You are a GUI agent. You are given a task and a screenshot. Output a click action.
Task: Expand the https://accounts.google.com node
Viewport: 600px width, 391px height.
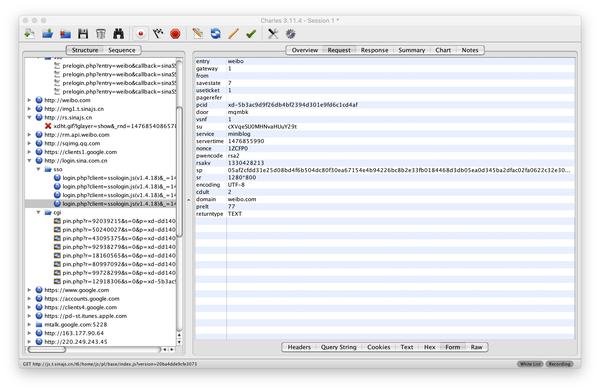[29, 298]
